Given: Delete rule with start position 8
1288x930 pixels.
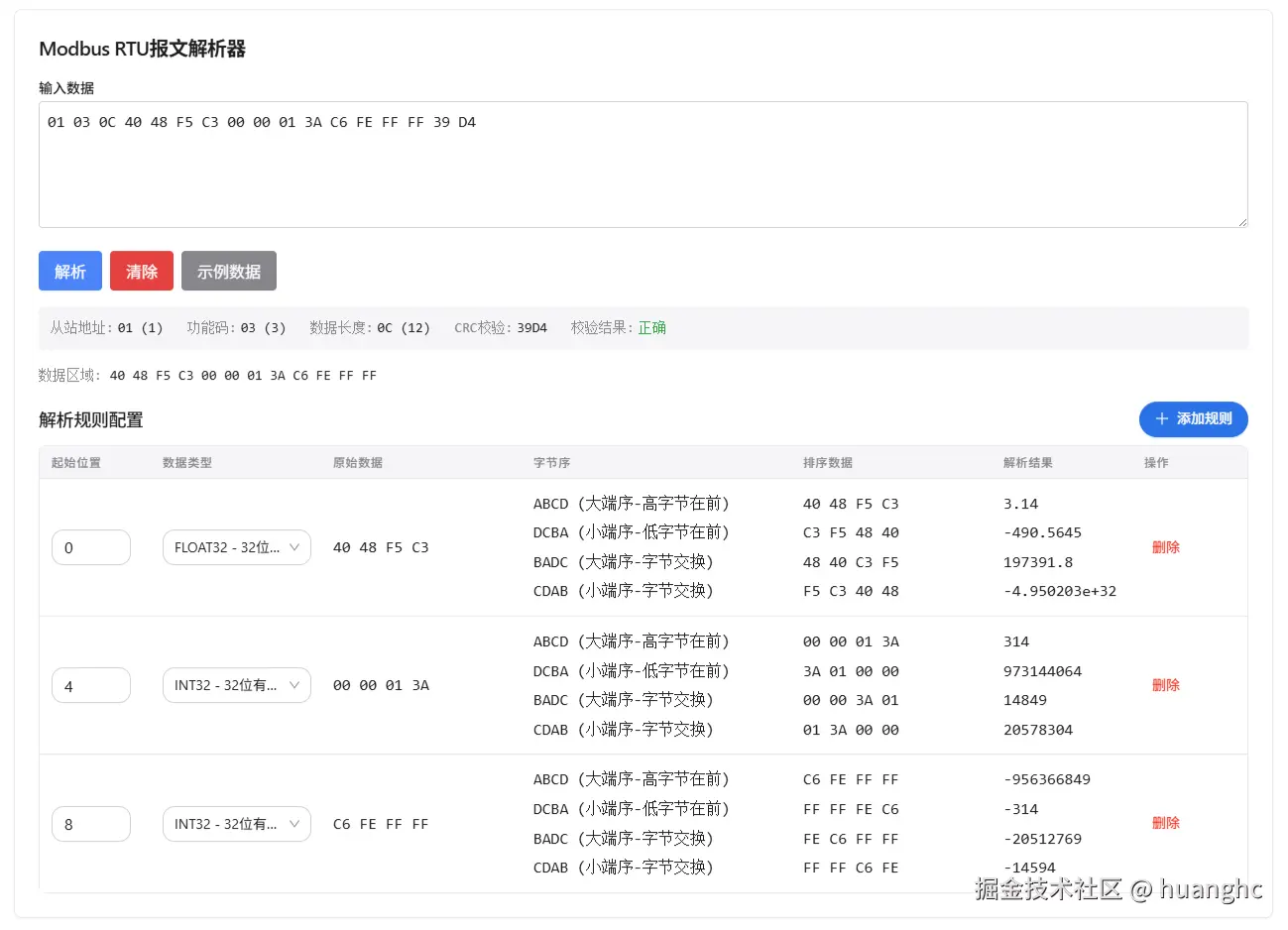Looking at the screenshot, I should tap(1166, 823).
